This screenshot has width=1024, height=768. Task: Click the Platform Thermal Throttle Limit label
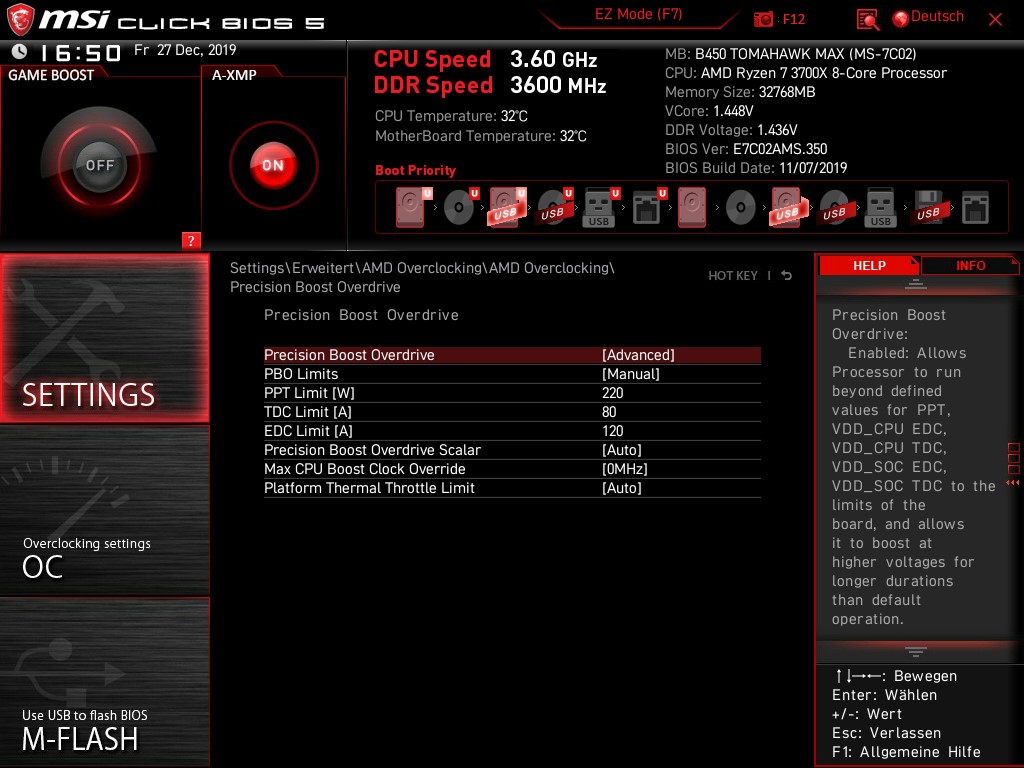pos(369,488)
